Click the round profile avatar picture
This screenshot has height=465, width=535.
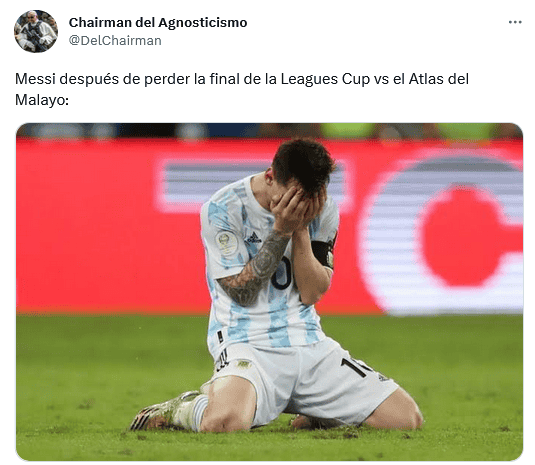click(36, 31)
